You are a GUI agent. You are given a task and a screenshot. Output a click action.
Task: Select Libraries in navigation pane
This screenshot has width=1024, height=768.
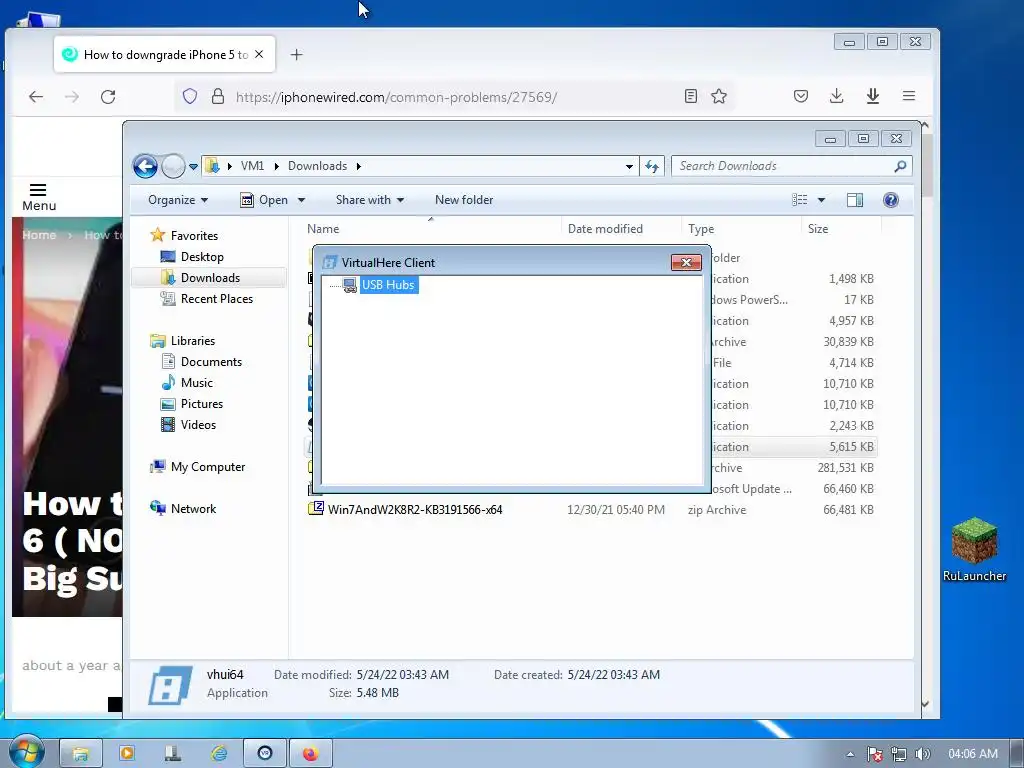pos(193,341)
